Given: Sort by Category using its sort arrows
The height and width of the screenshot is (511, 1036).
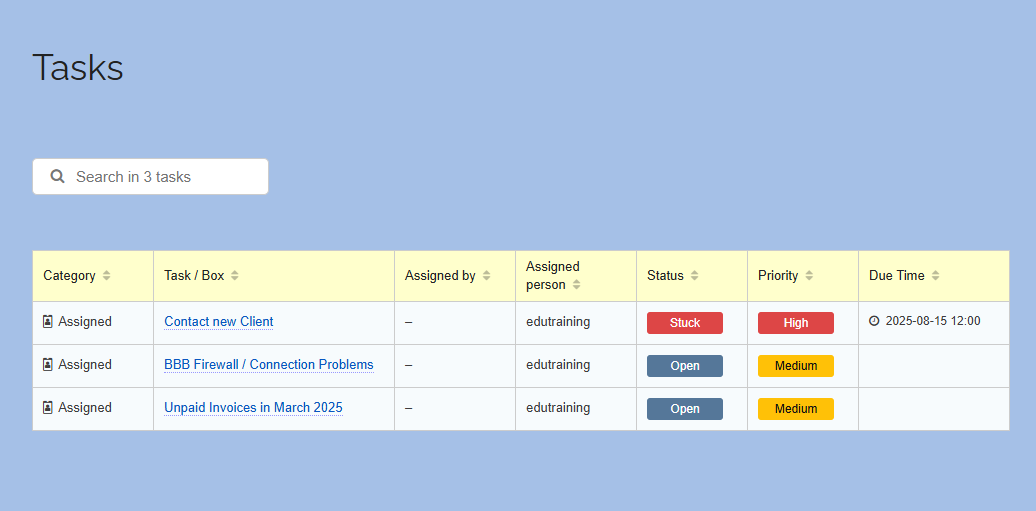Looking at the screenshot, I should (x=107, y=276).
